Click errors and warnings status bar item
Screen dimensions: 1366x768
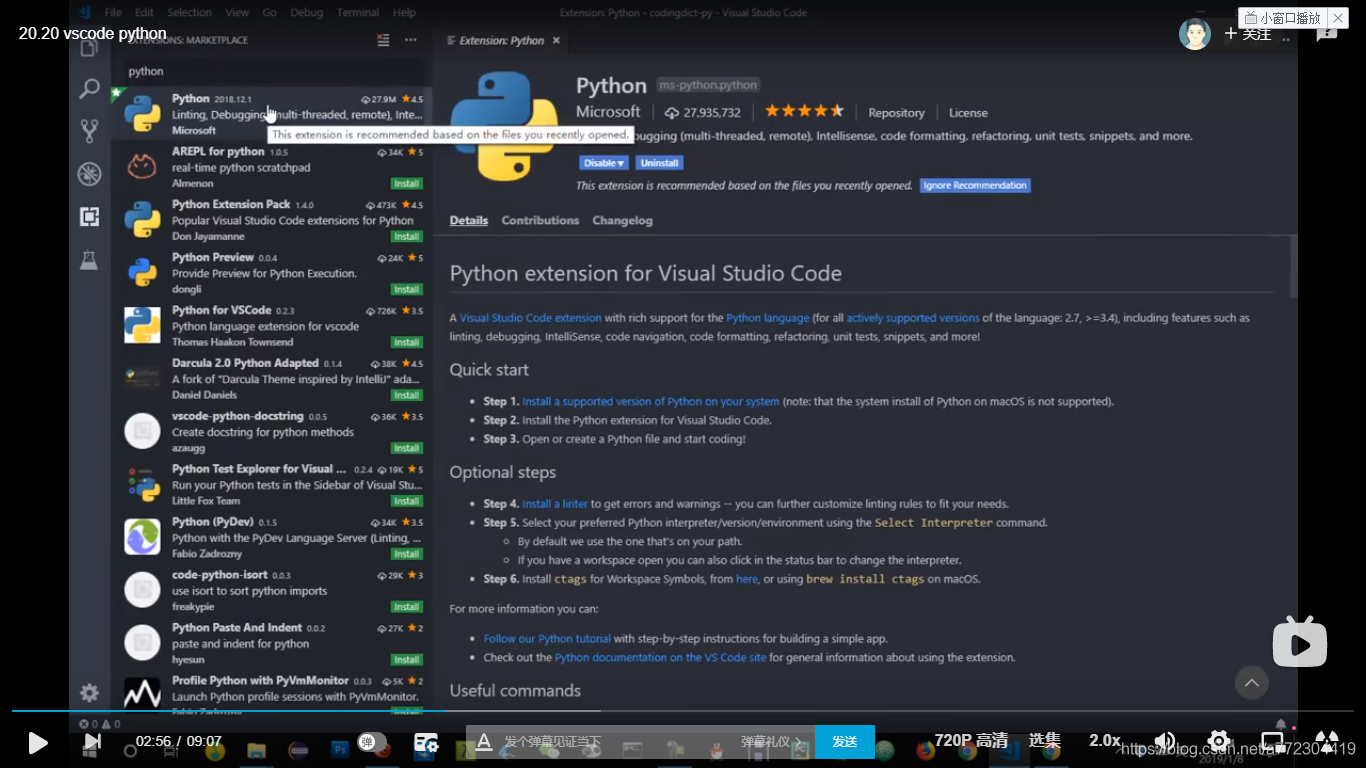click(100, 724)
